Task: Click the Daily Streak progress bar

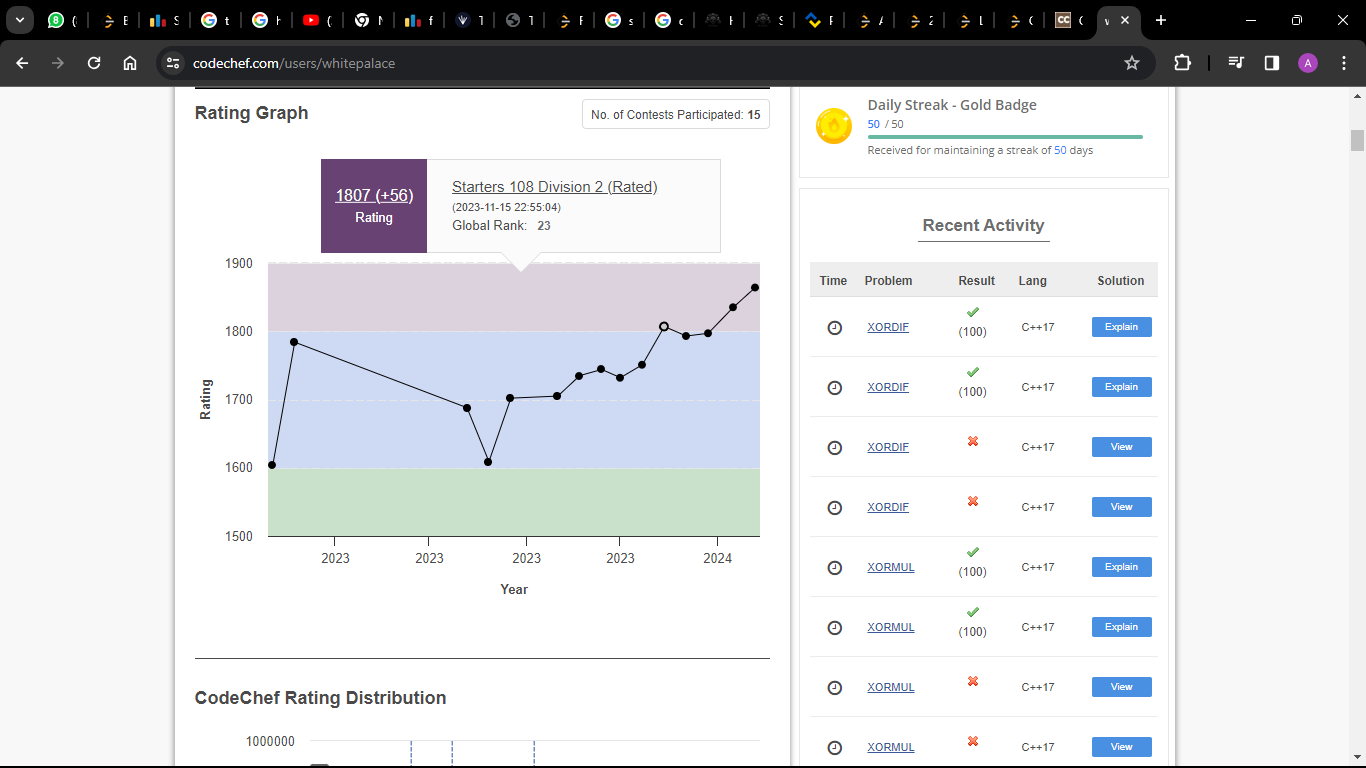Action: tap(1005, 137)
